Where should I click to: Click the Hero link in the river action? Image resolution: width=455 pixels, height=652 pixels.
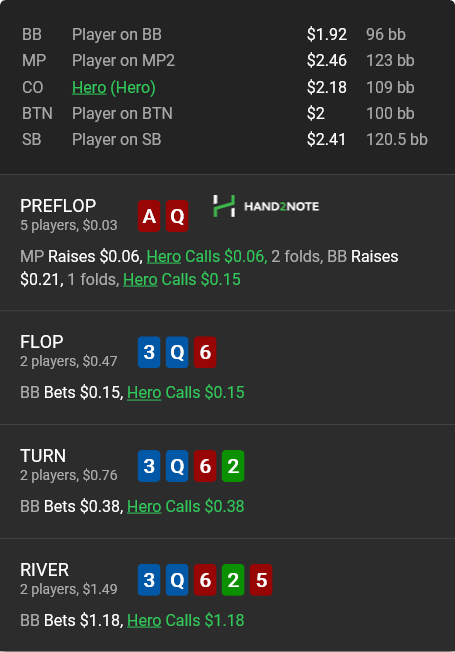tap(144, 620)
